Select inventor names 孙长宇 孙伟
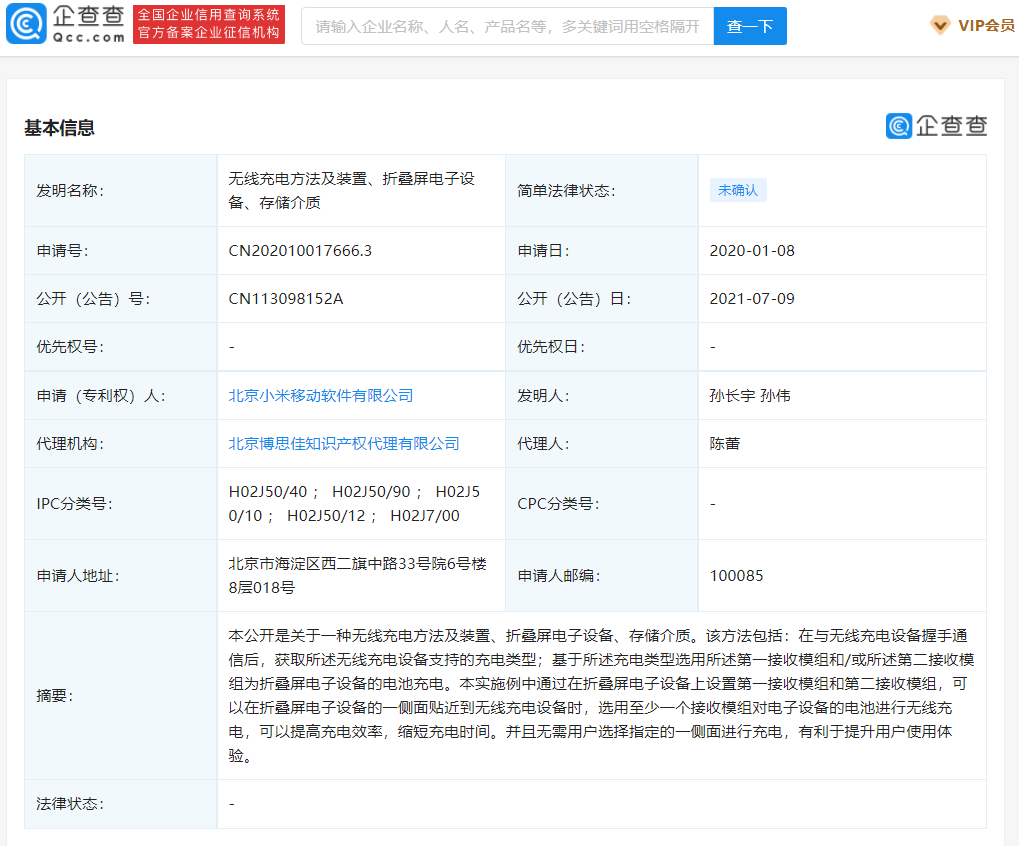 pos(750,395)
